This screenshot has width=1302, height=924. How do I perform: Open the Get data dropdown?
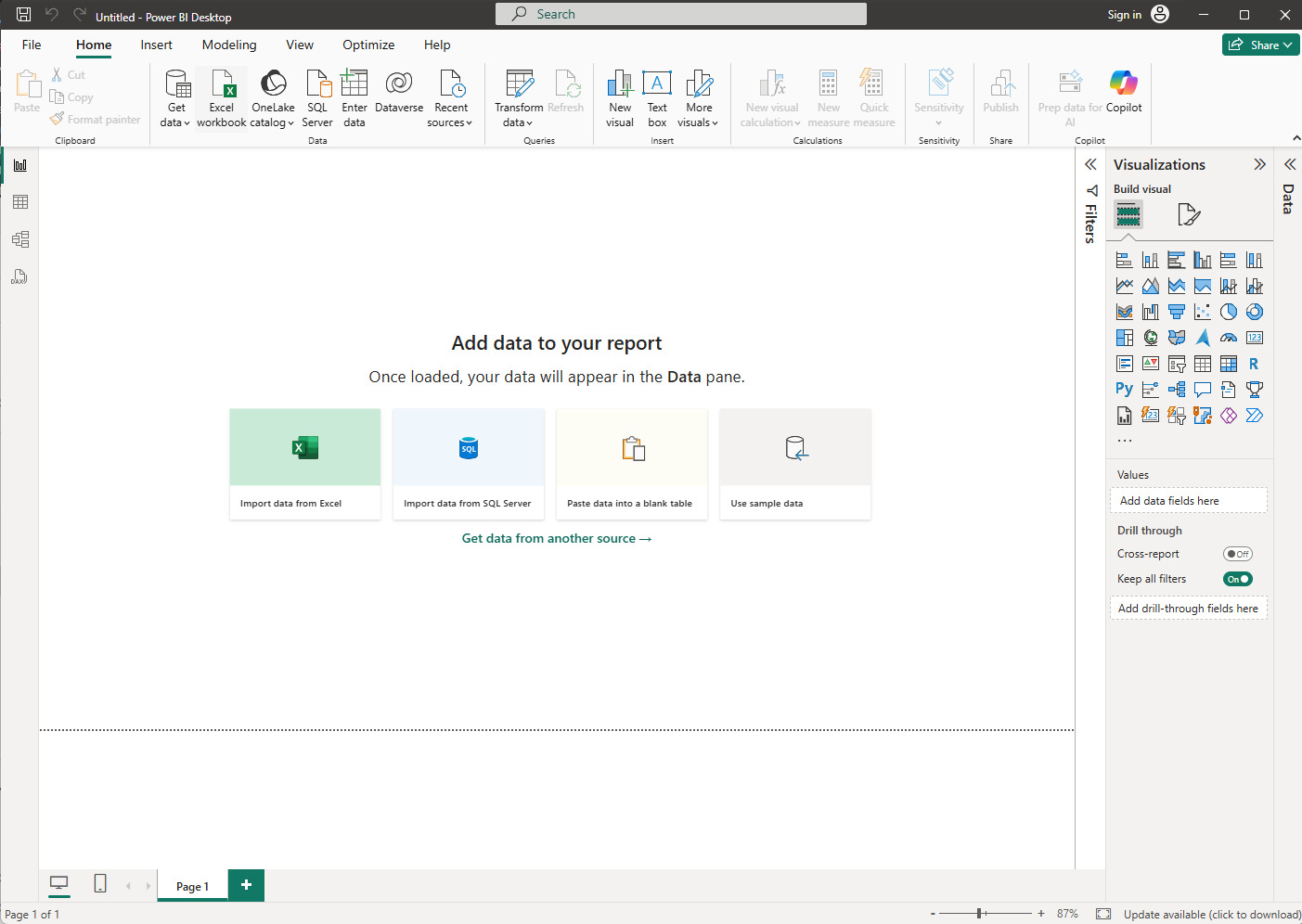pos(175,98)
